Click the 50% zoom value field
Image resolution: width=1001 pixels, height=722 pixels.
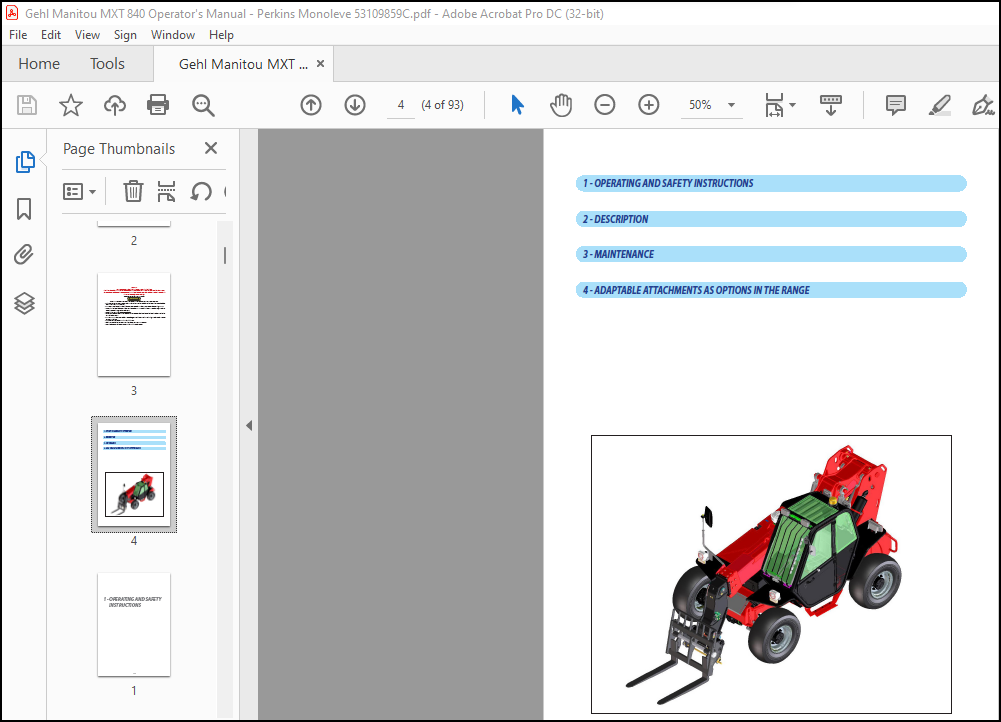(x=700, y=105)
